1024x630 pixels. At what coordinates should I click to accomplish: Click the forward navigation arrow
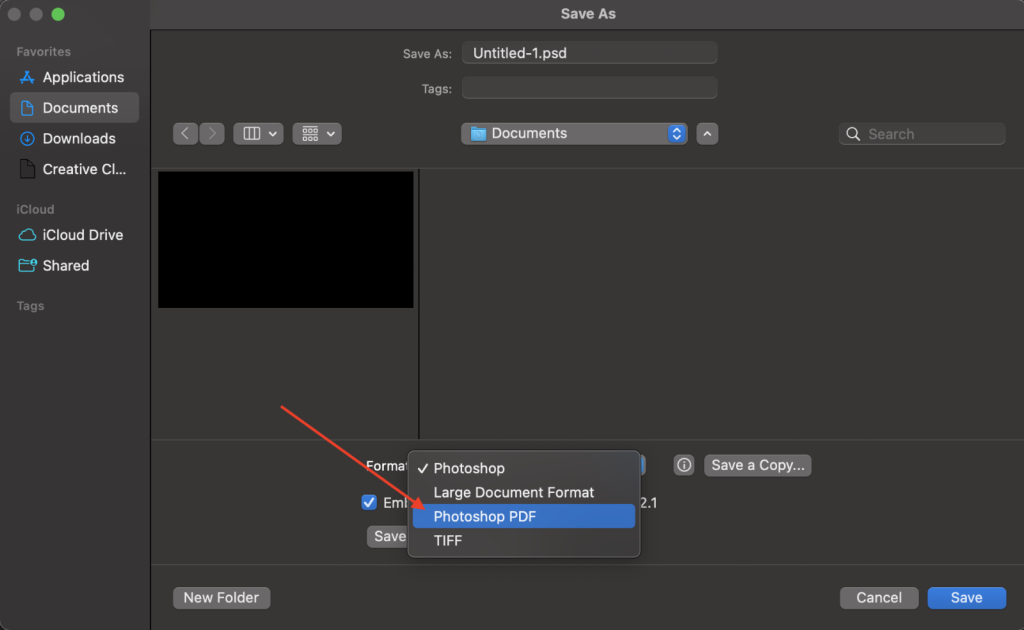212,134
